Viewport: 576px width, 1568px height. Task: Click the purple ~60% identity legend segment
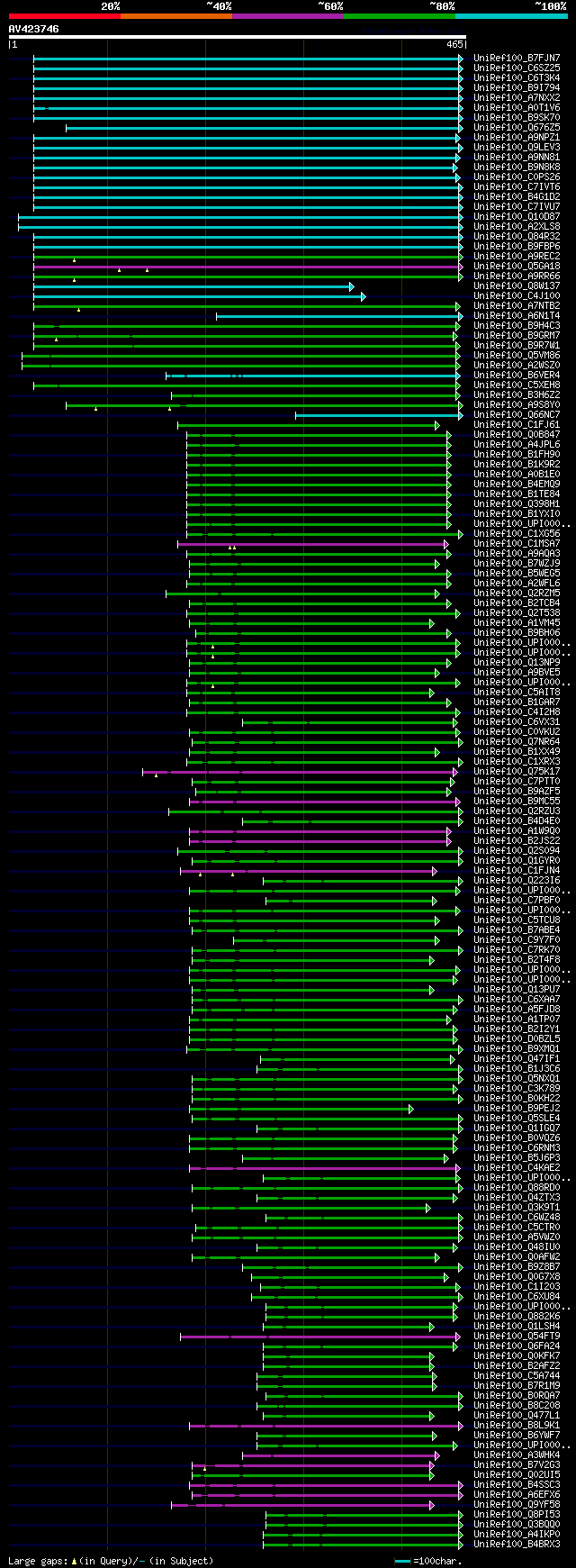(x=287, y=16)
